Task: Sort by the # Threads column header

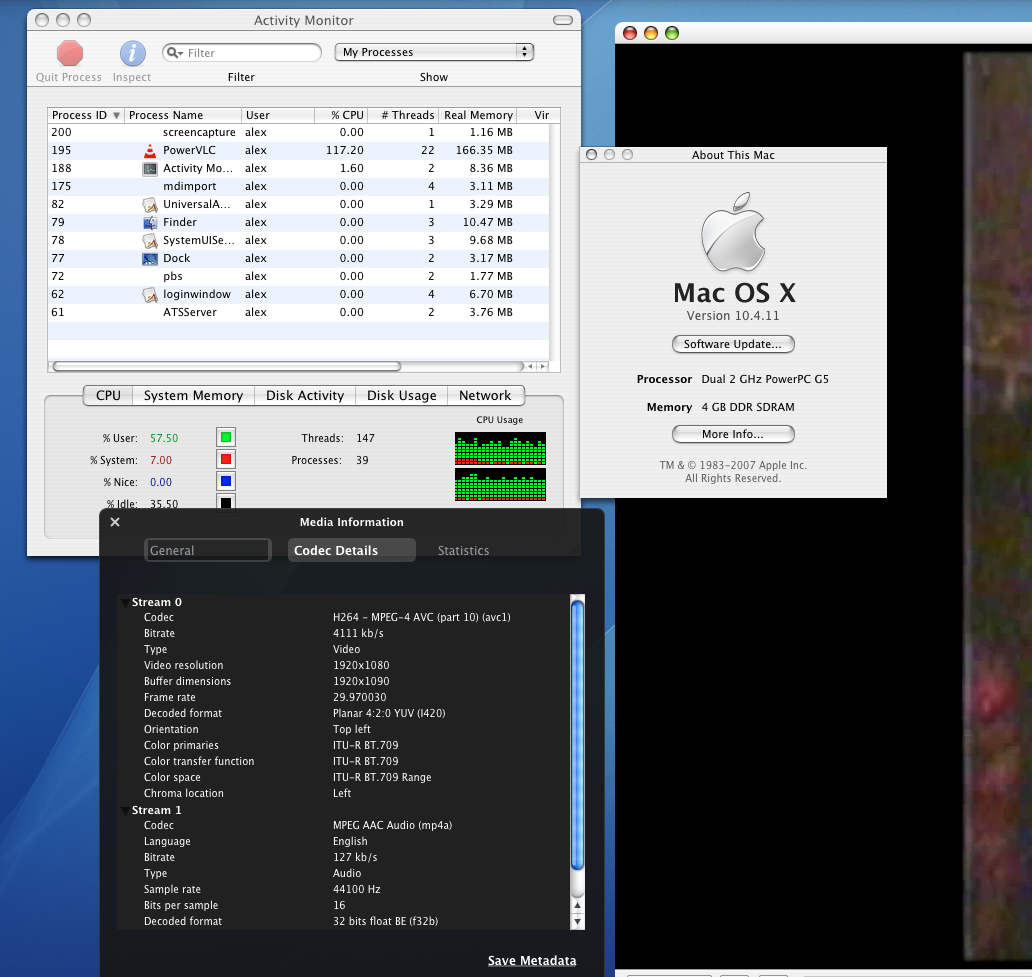Action: coord(403,115)
